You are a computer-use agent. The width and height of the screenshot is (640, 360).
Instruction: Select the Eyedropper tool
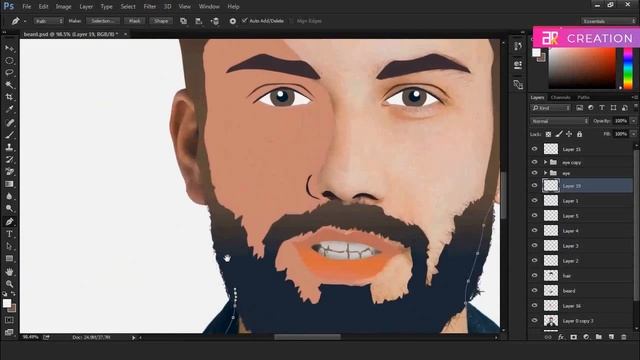click(9, 109)
